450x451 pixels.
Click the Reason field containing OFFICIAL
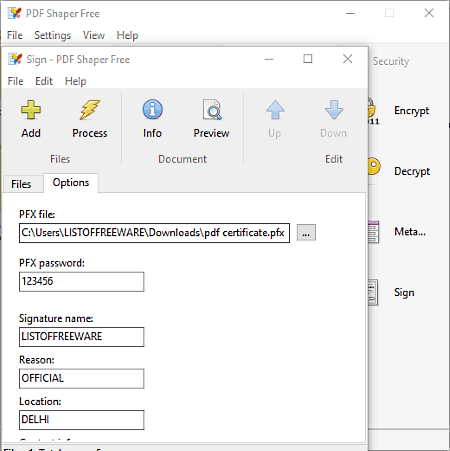(82, 378)
